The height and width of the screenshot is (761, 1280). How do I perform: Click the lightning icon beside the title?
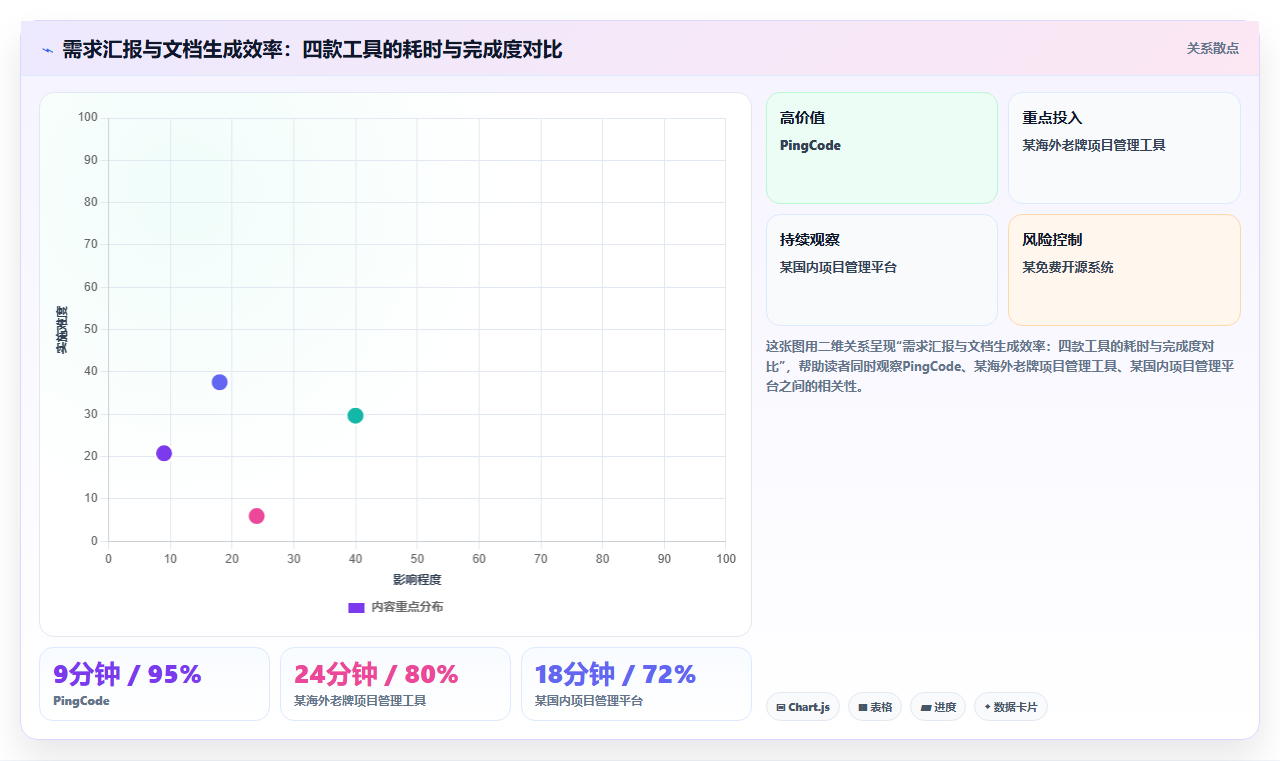(47, 49)
